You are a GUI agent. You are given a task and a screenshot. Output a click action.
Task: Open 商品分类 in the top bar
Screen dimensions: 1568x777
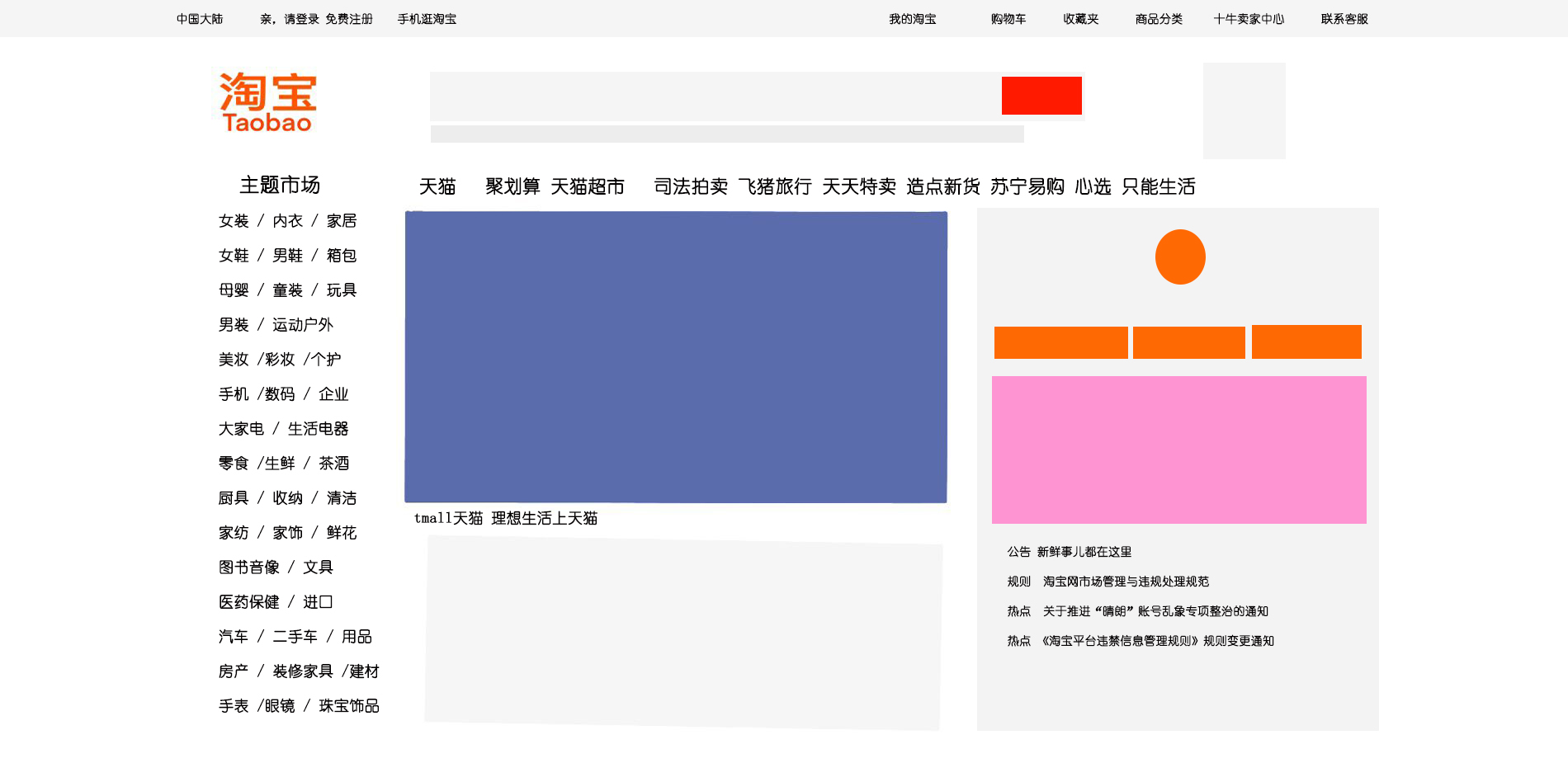pos(1159,19)
